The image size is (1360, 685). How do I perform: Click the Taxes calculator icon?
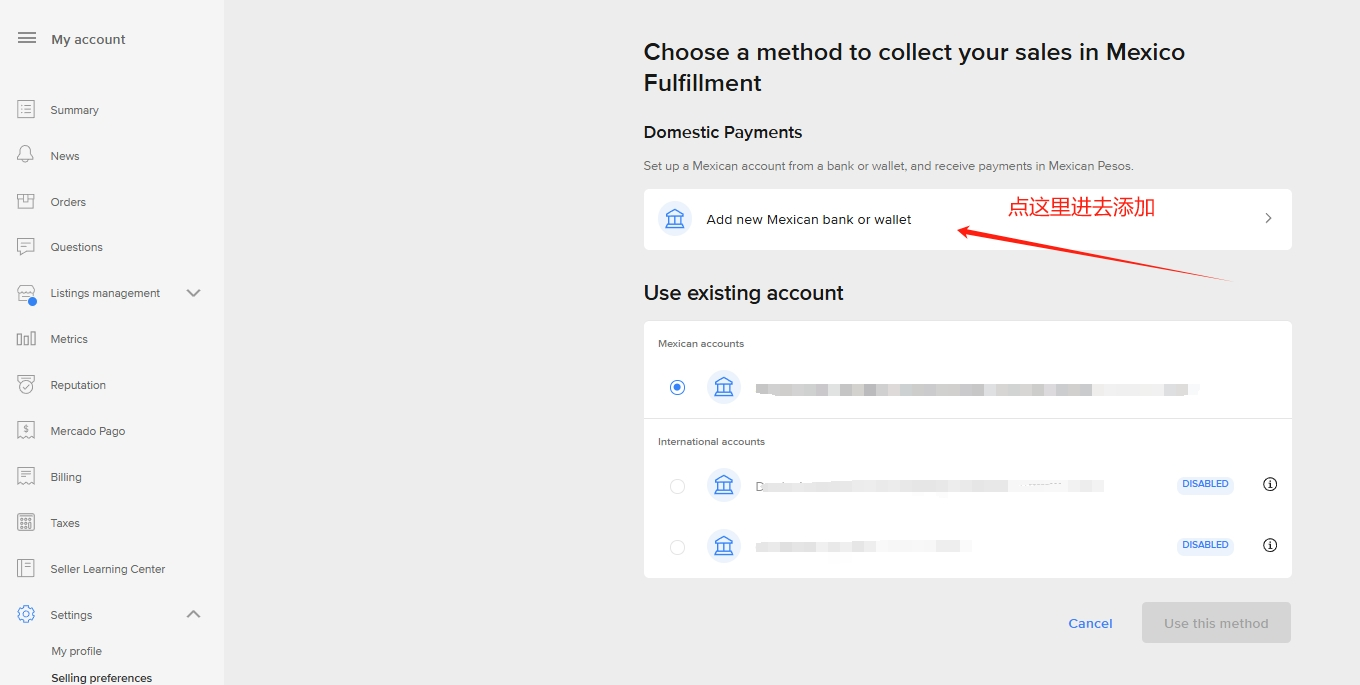coord(26,522)
